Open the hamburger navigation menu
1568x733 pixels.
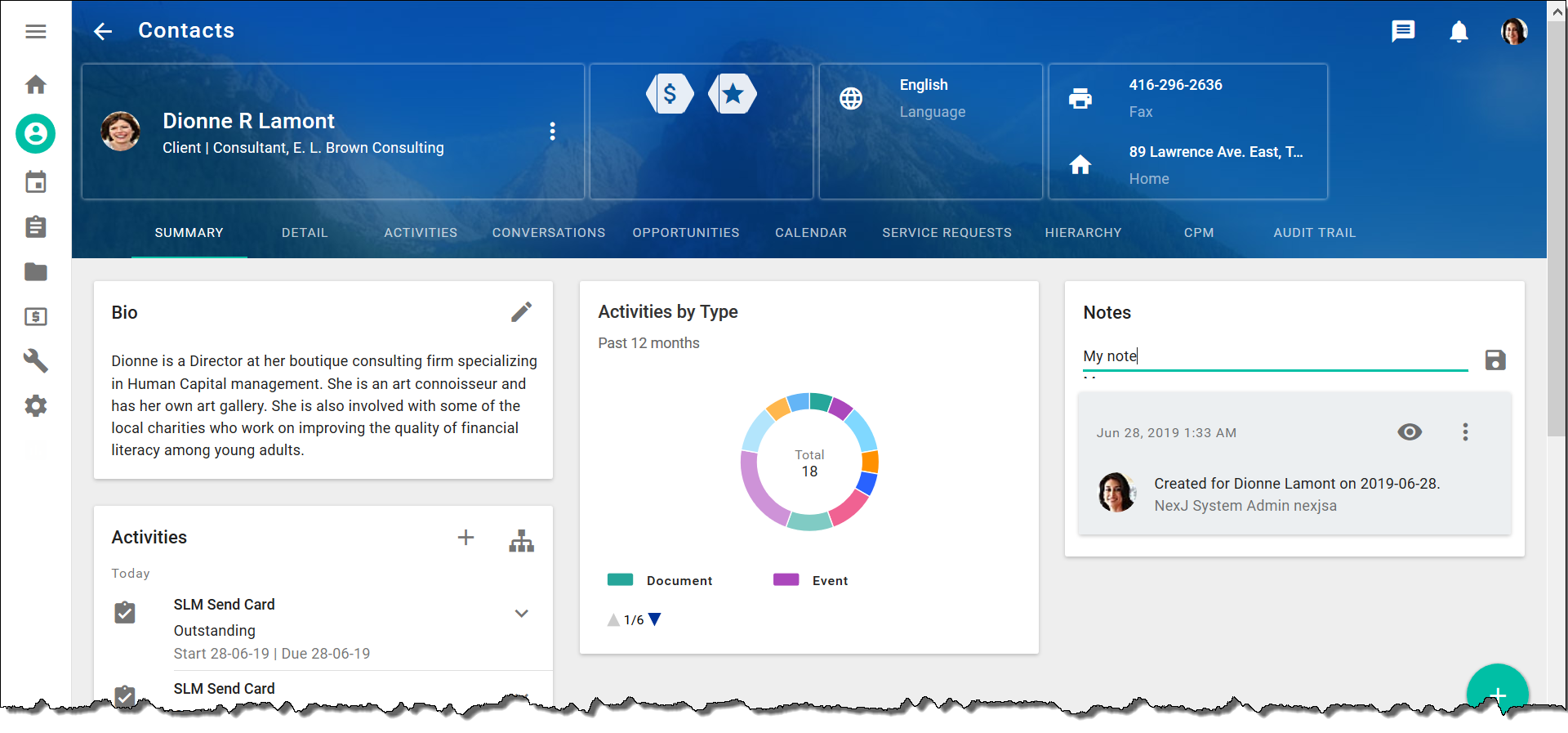[x=35, y=32]
